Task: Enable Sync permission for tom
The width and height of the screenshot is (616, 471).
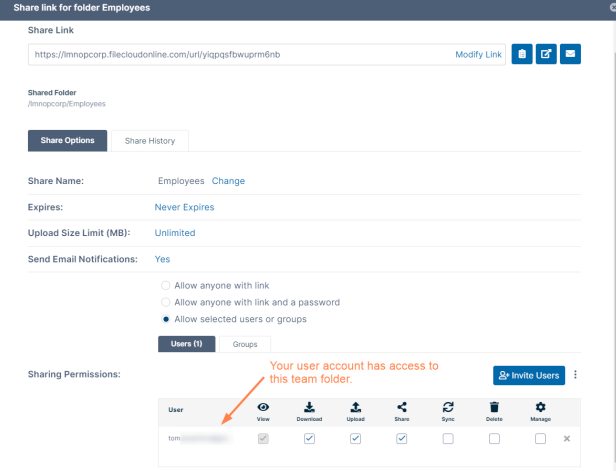Action: click(x=448, y=439)
